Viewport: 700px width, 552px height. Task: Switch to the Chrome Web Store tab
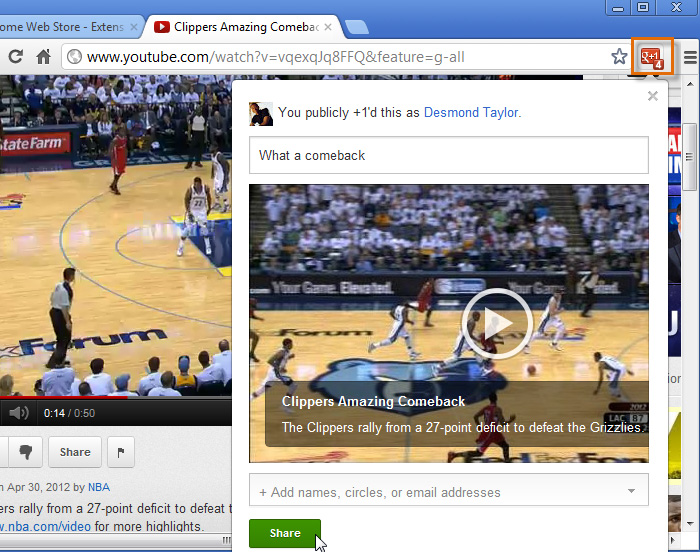pyautogui.click(x=67, y=27)
